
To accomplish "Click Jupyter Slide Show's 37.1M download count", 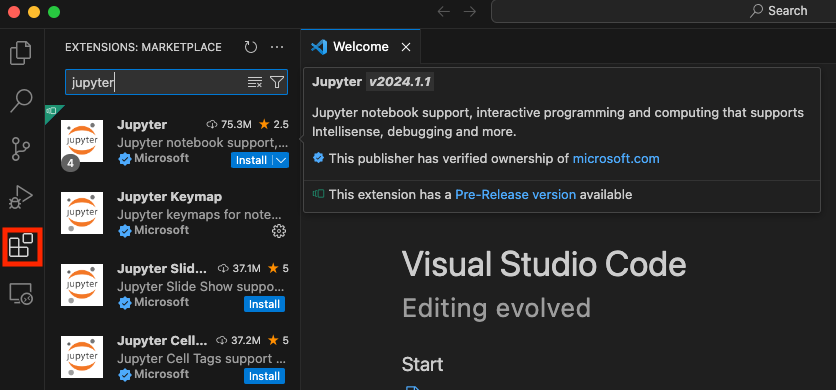I will [239, 268].
